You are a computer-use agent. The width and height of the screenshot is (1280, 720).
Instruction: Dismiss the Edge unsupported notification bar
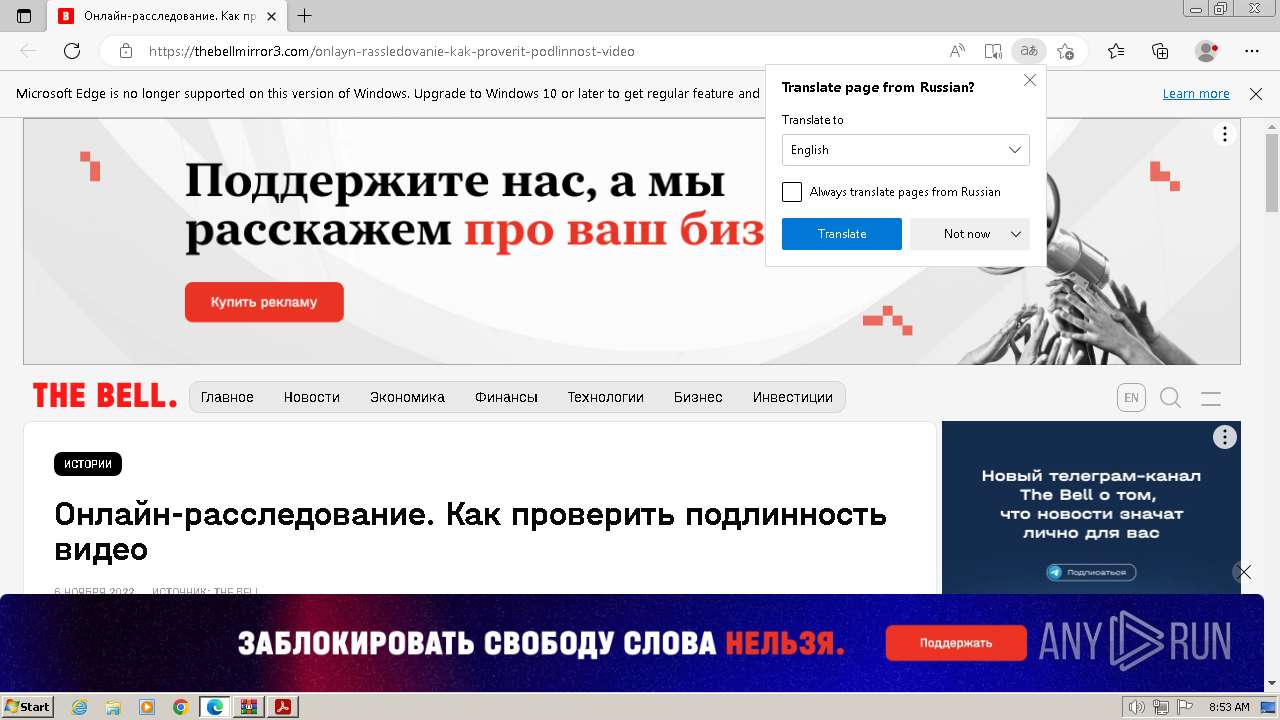click(1256, 94)
